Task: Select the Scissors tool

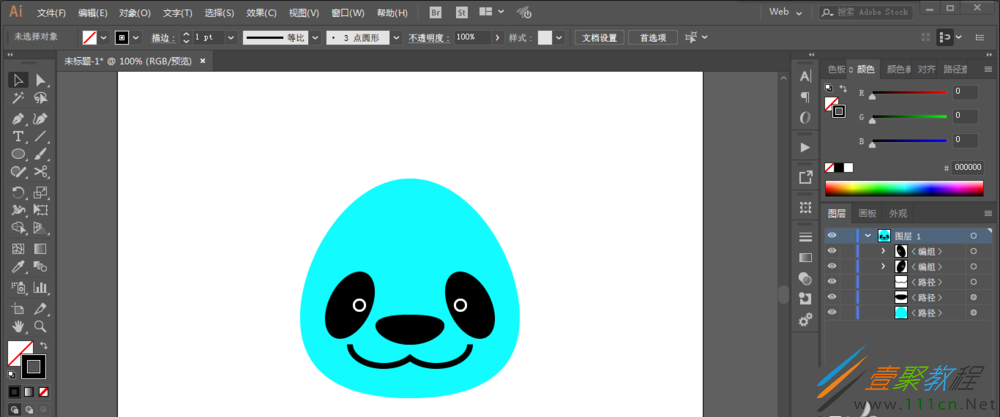Action: (40, 172)
